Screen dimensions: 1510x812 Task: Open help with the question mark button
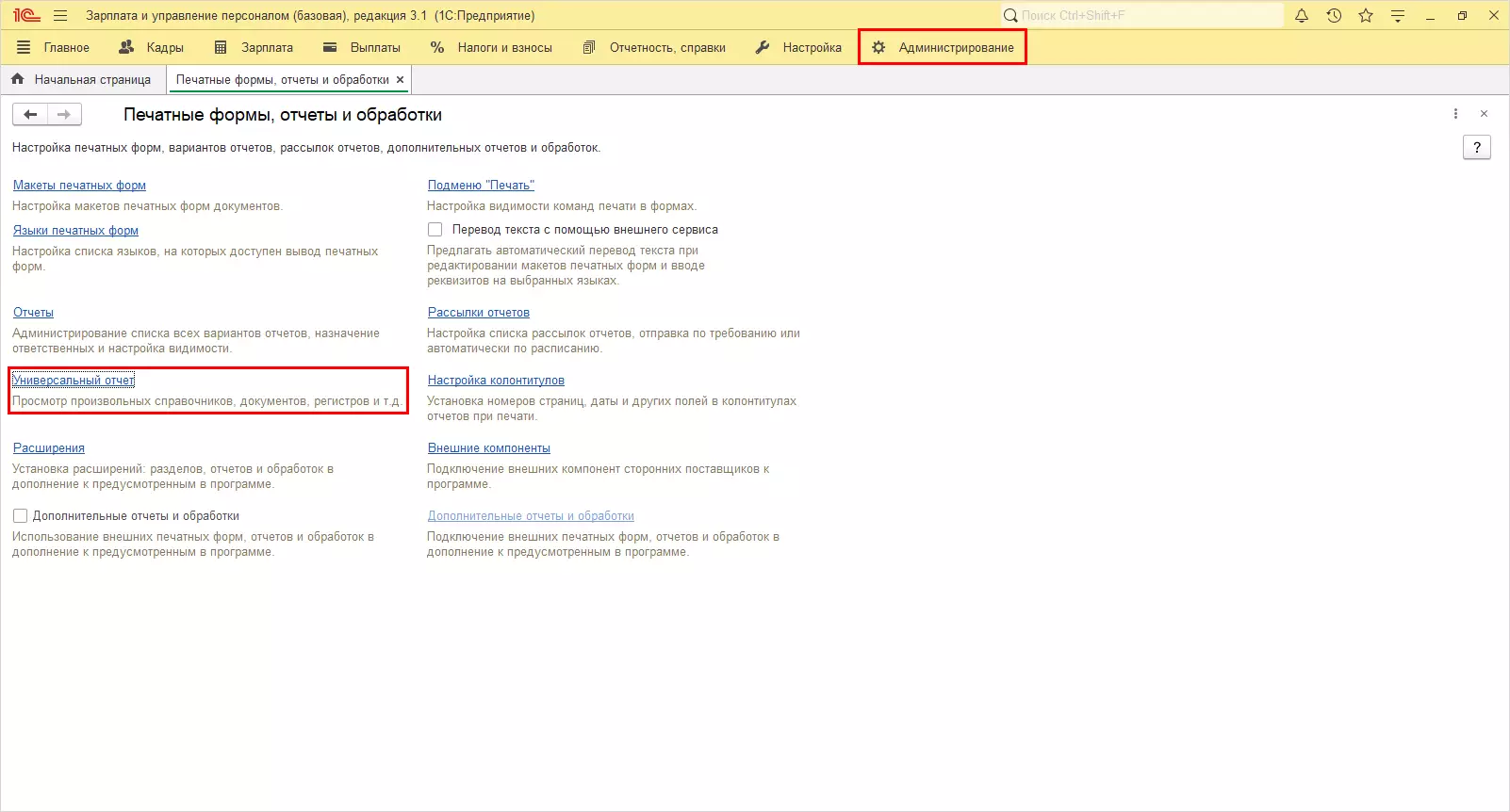point(1477,147)
